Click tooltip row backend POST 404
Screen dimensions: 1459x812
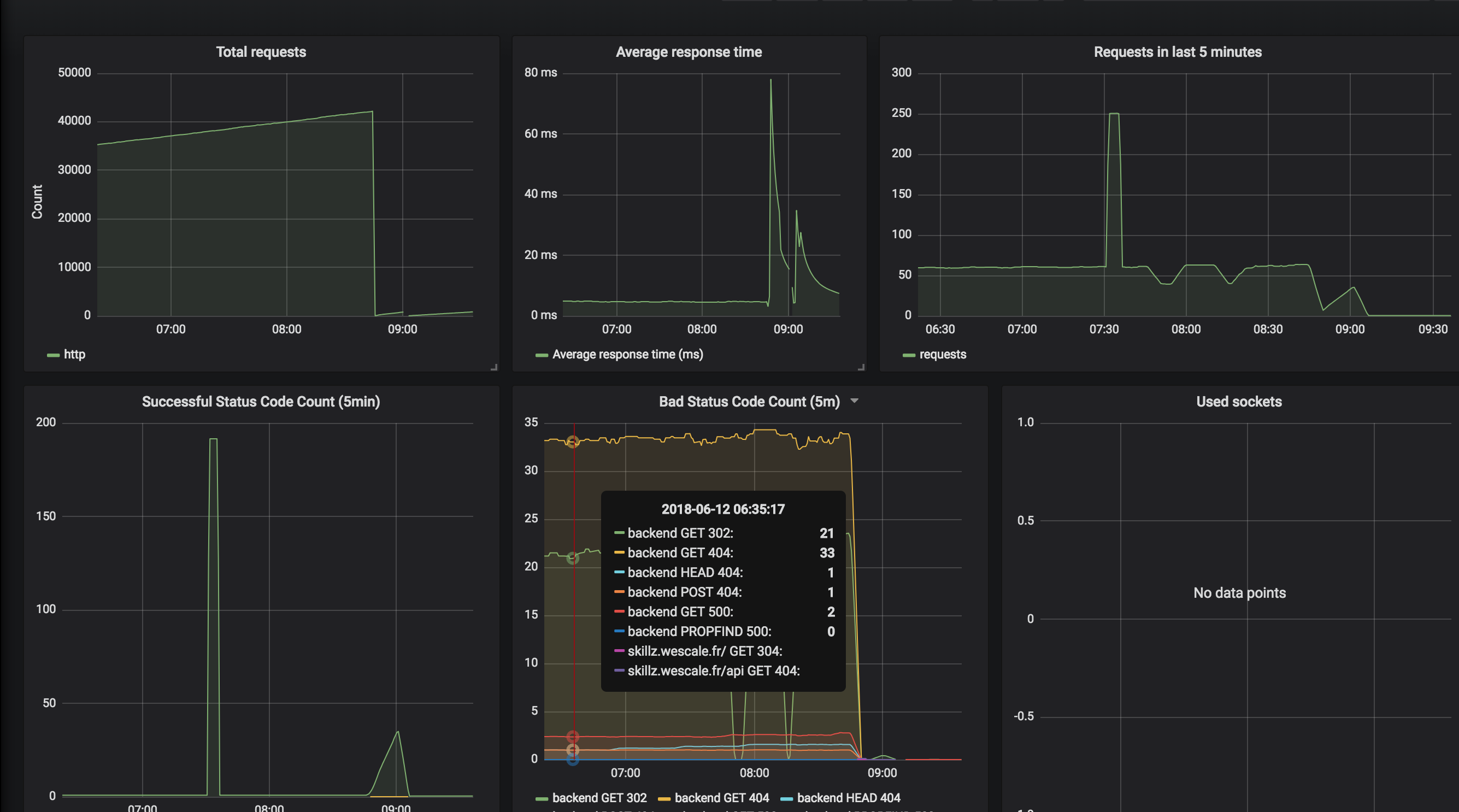click(x=724, y=592)
